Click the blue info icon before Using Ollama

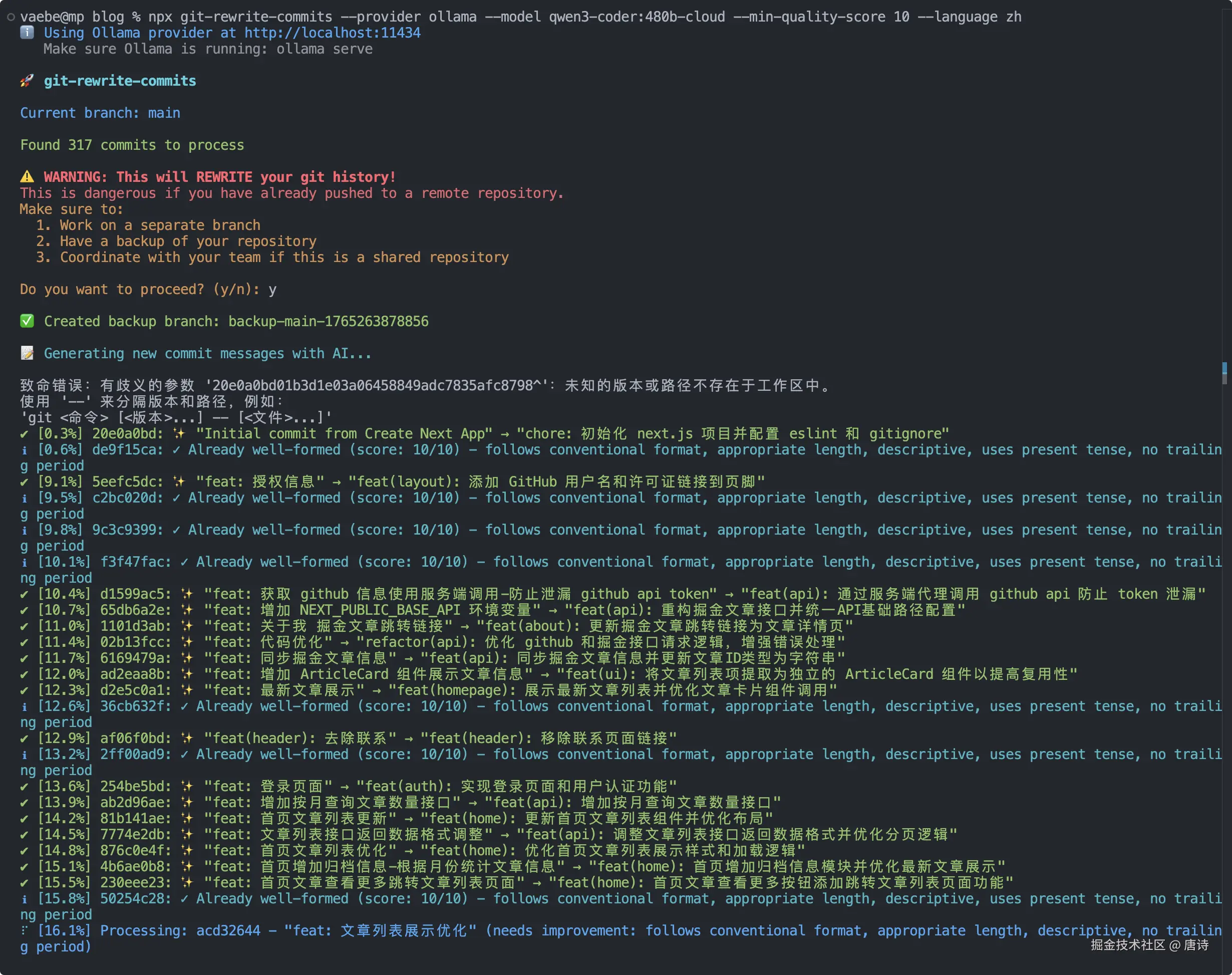point(27,33)
